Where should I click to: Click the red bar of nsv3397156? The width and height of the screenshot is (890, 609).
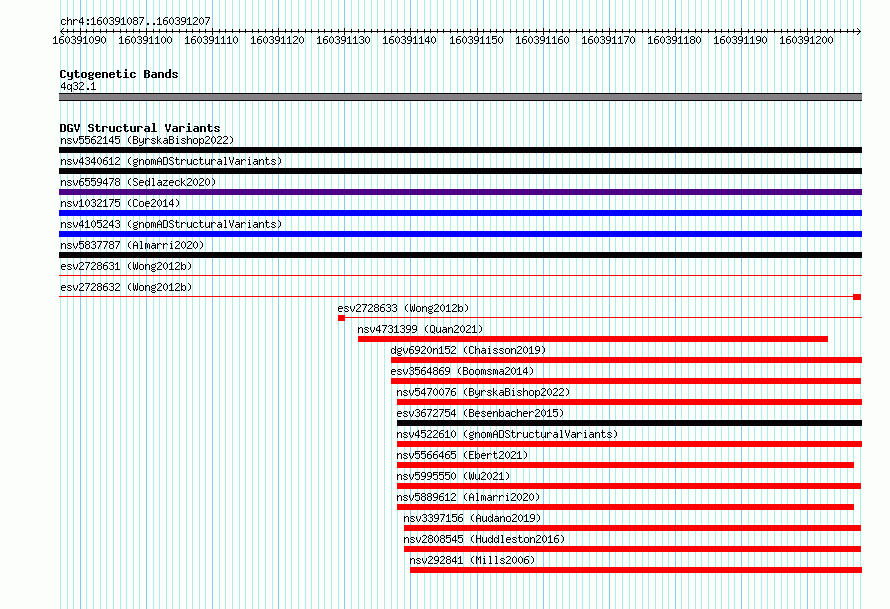click(x=632, y=528)
